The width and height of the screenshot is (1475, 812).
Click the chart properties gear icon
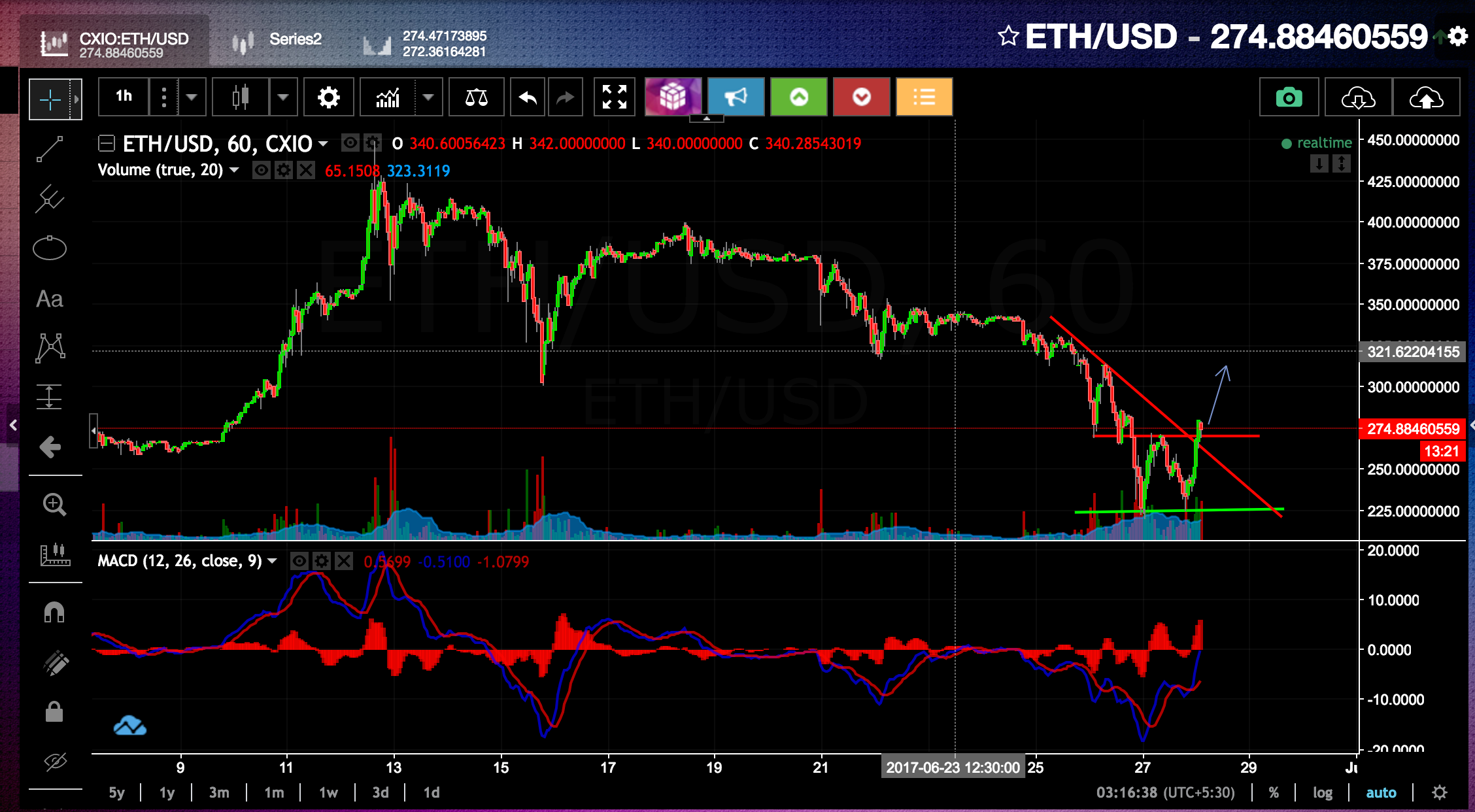point(328,98)
